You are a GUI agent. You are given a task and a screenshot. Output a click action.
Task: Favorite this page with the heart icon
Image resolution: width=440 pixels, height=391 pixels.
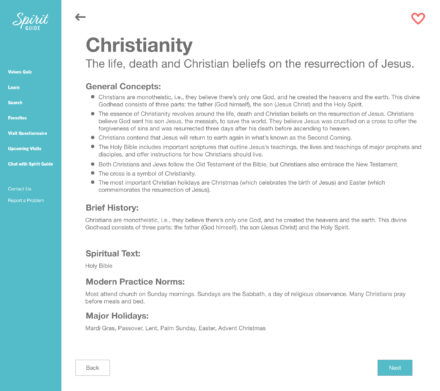click(x=418, y=18)
